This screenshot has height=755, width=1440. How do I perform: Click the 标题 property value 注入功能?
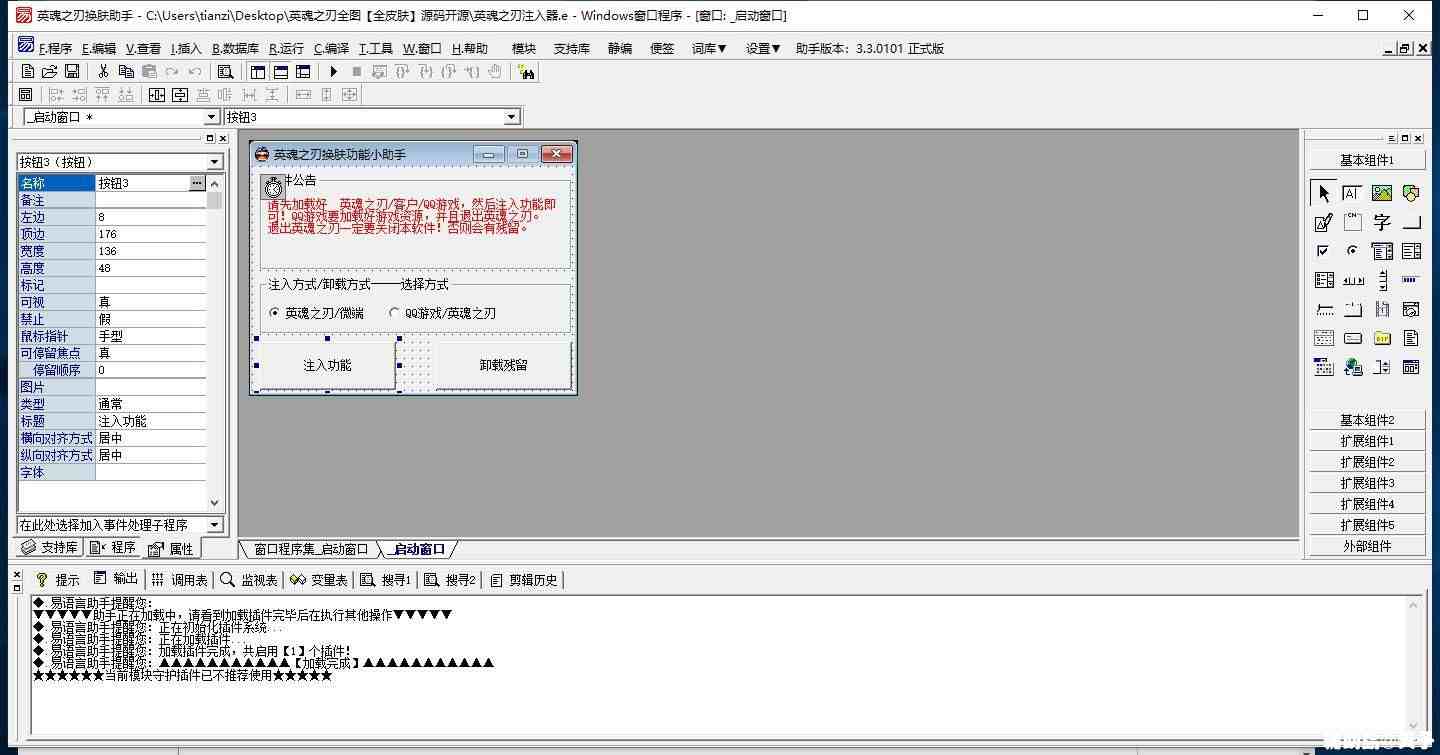150,421
